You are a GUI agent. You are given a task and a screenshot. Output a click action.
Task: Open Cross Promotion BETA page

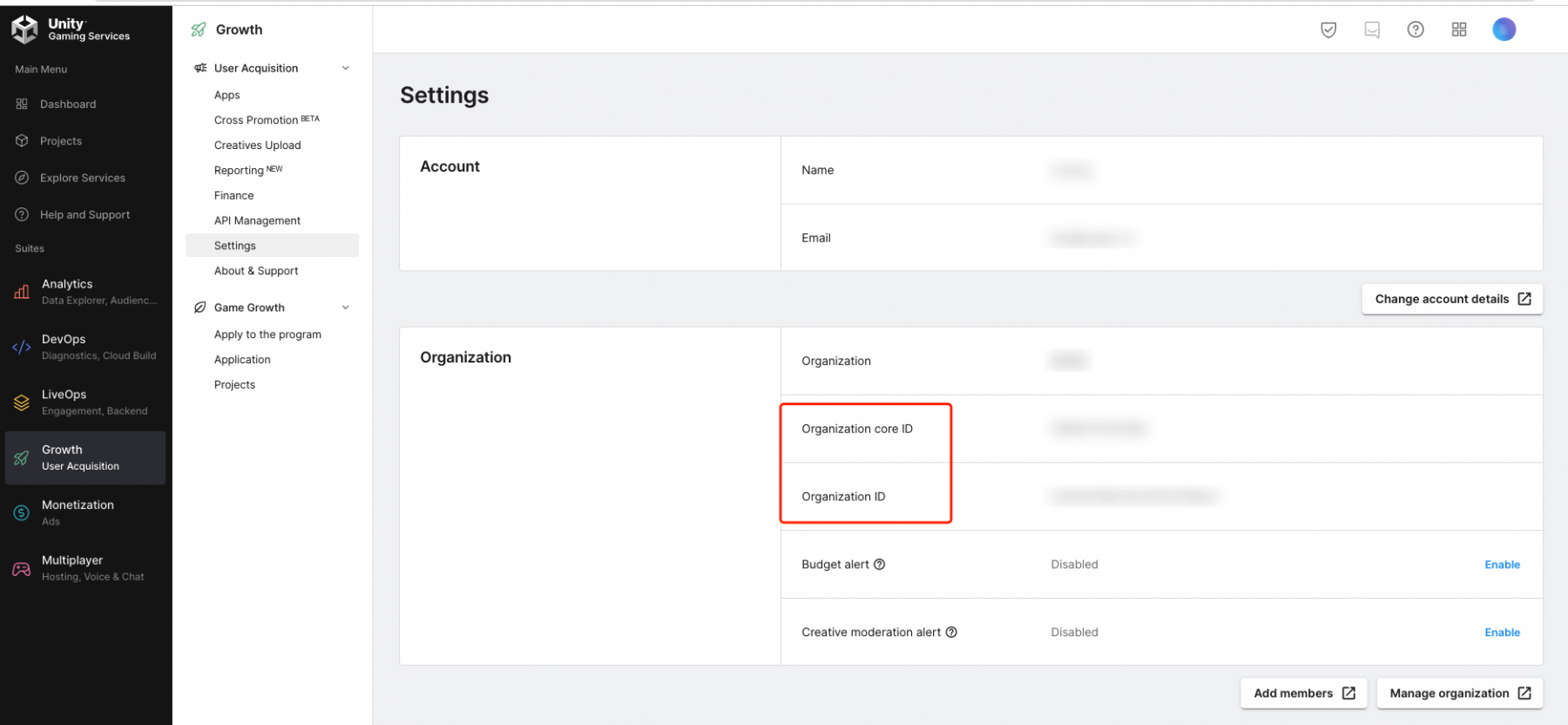[x=267, y=120]
